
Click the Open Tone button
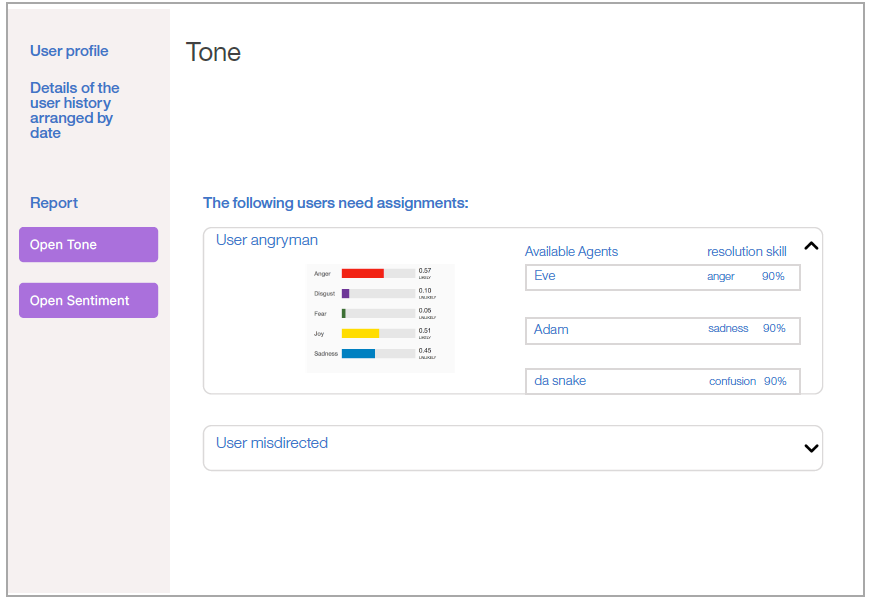pos(89,245)
